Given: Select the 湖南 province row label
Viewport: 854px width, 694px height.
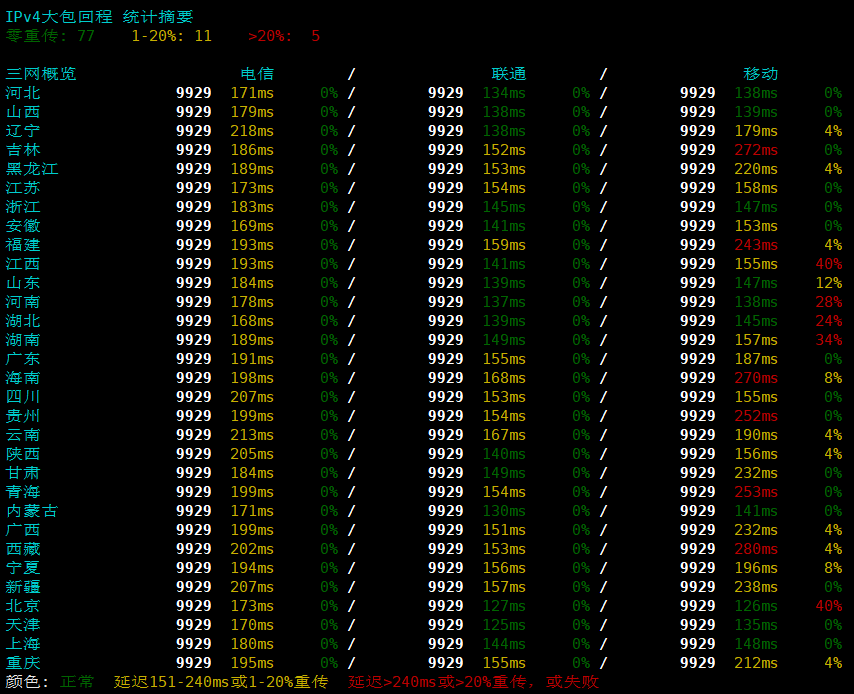Looking at the screenshot, I should click(x=23, y=340).
